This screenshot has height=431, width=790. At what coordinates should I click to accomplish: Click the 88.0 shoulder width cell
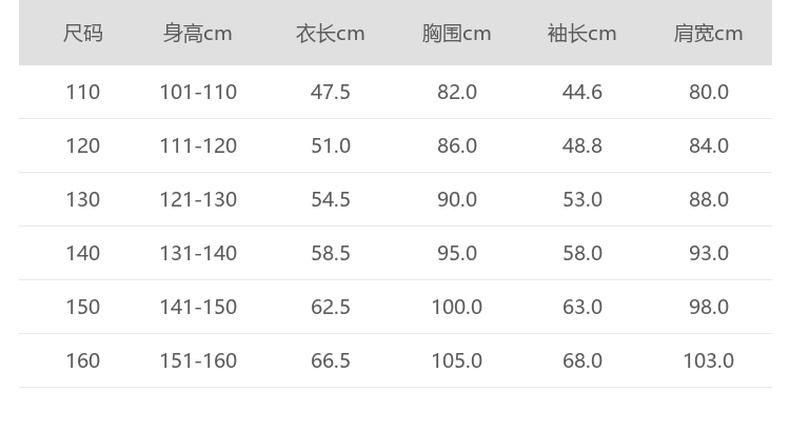click(708, 199)
